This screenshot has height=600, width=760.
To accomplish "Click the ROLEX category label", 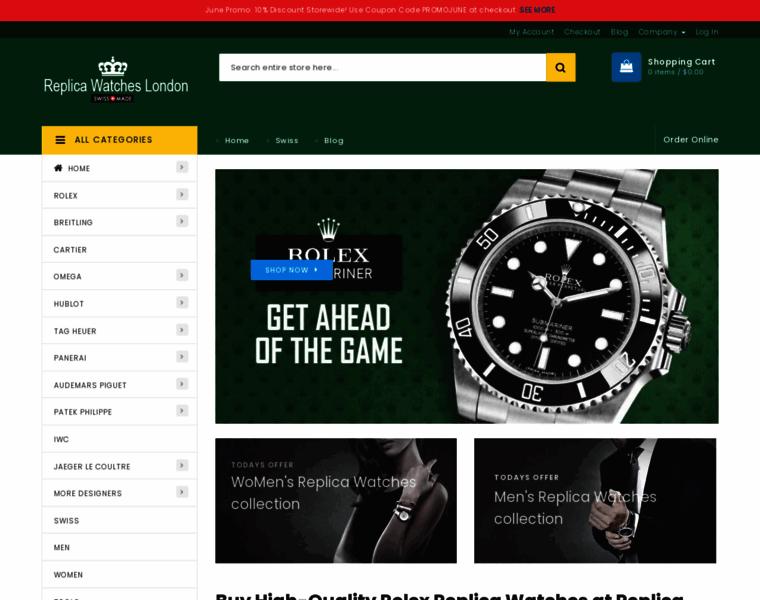I will tap(65, 196).
